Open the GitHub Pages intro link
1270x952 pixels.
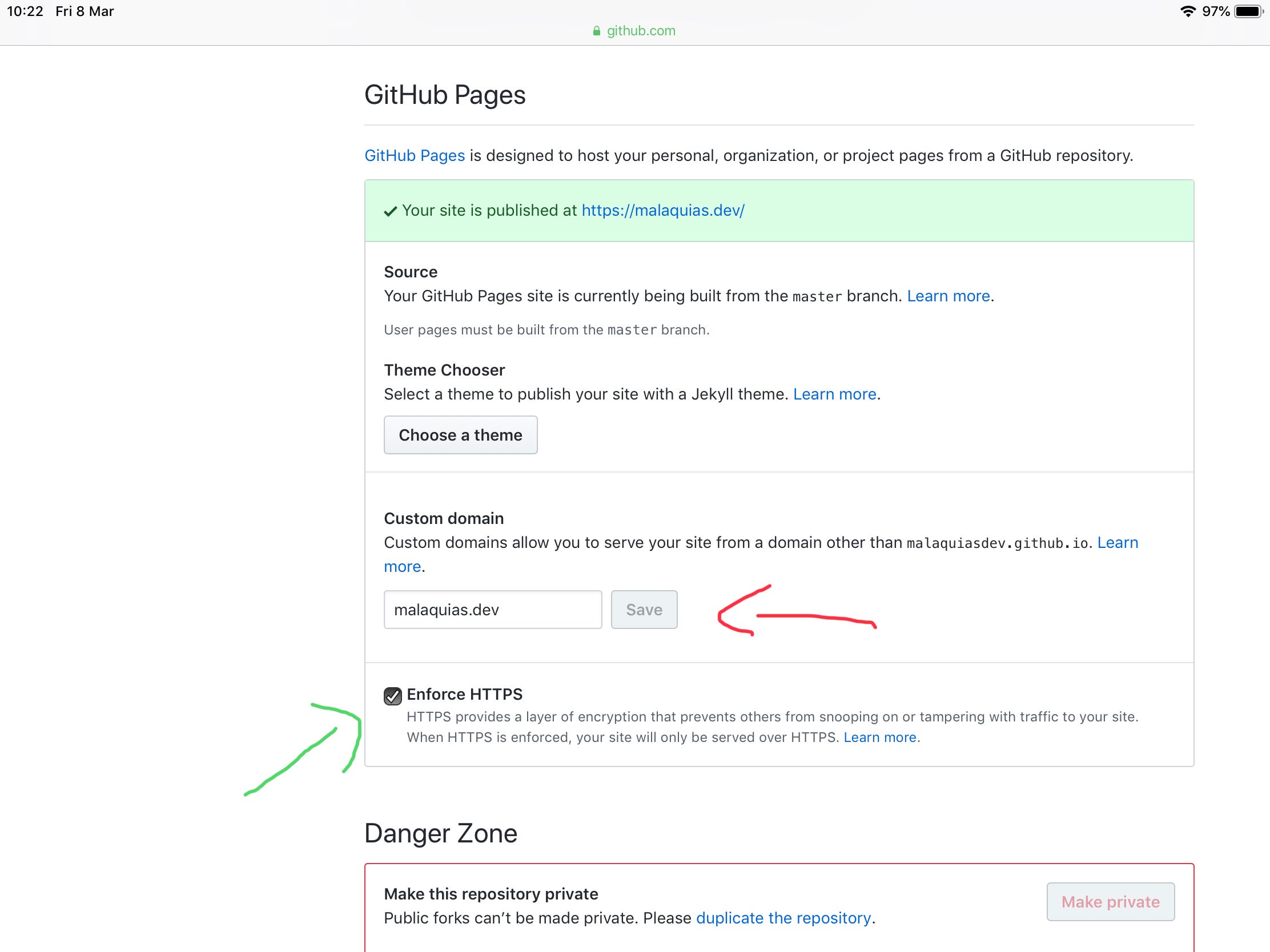415,155
